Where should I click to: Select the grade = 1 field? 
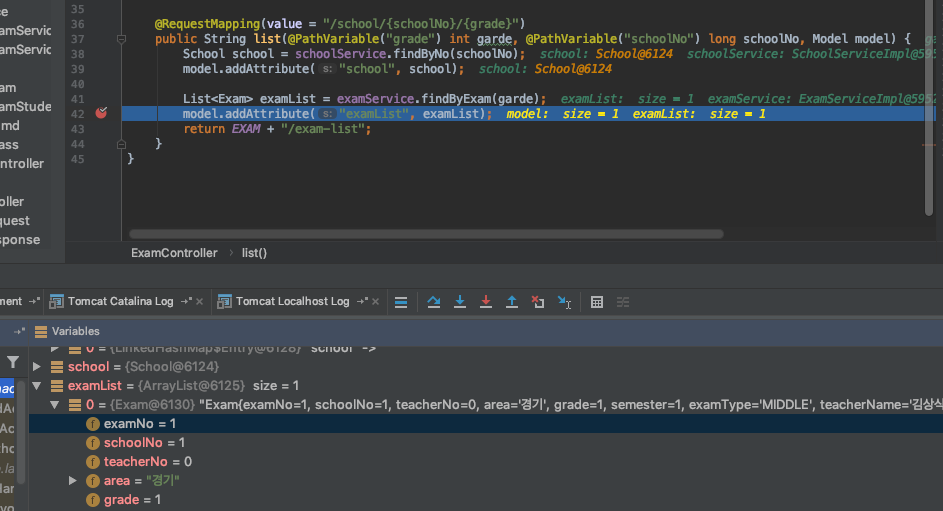point(486,500)
